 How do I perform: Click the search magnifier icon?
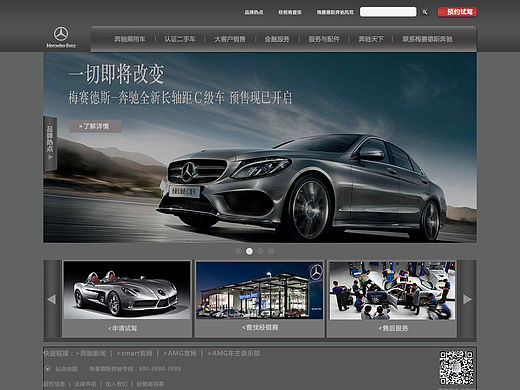coord(425,12)
